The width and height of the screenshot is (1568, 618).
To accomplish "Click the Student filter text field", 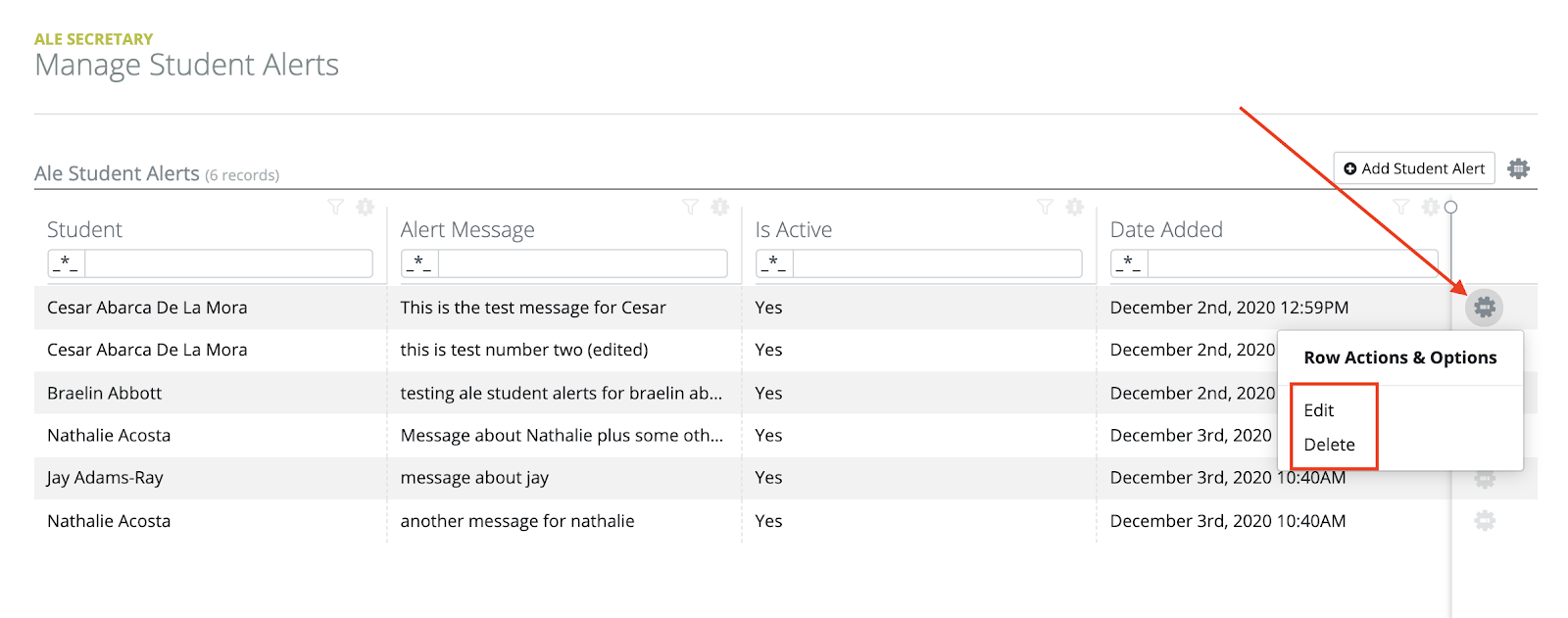I will coord(228,262).
